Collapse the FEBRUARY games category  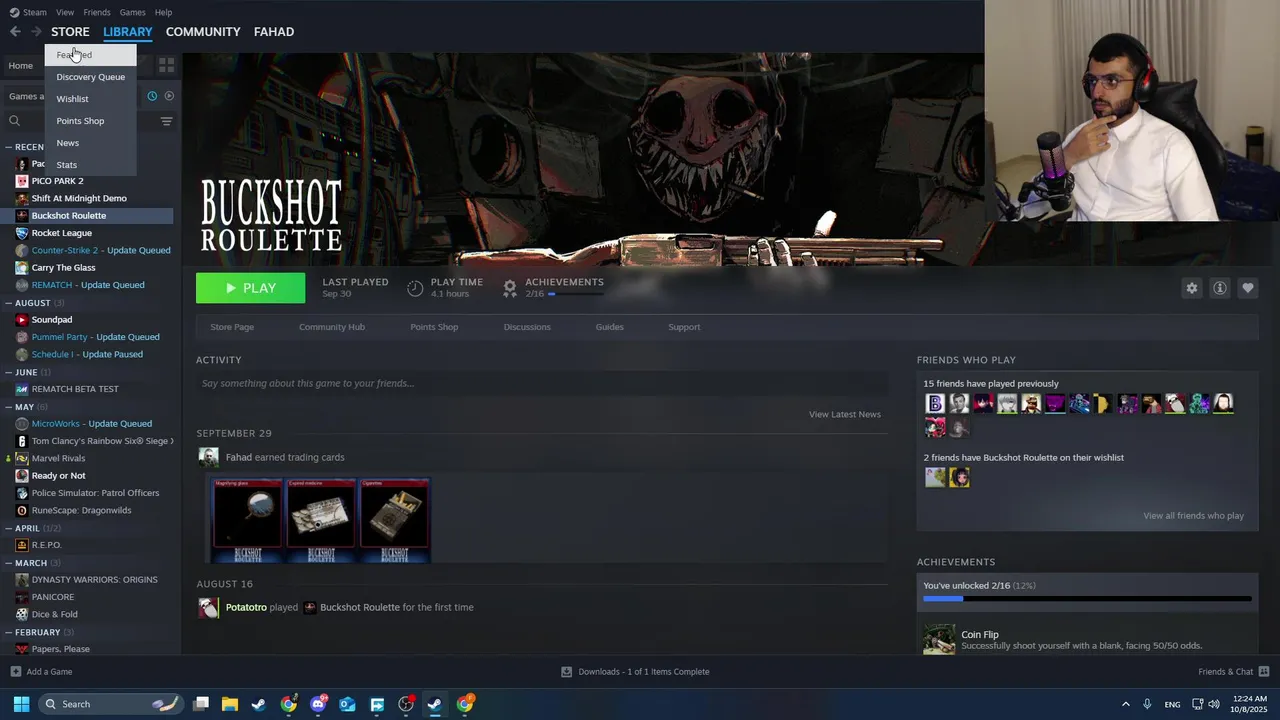[9, 632]
